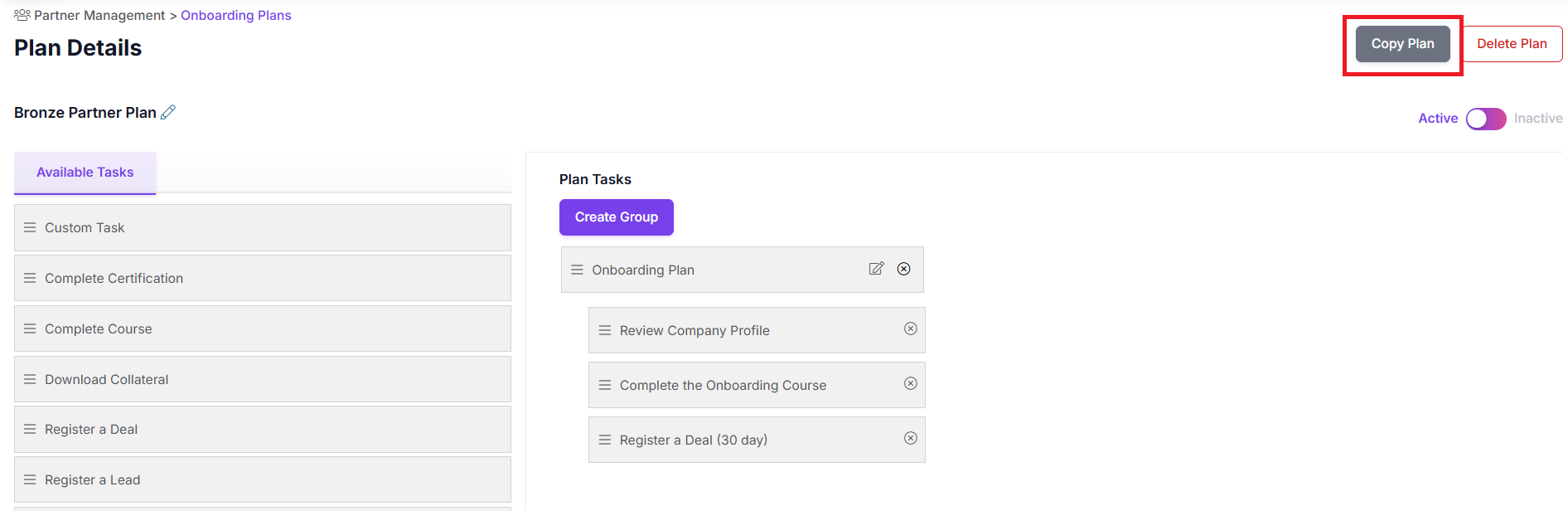
Task: Click the Copy Plan button
Action: click(1403, 44)
